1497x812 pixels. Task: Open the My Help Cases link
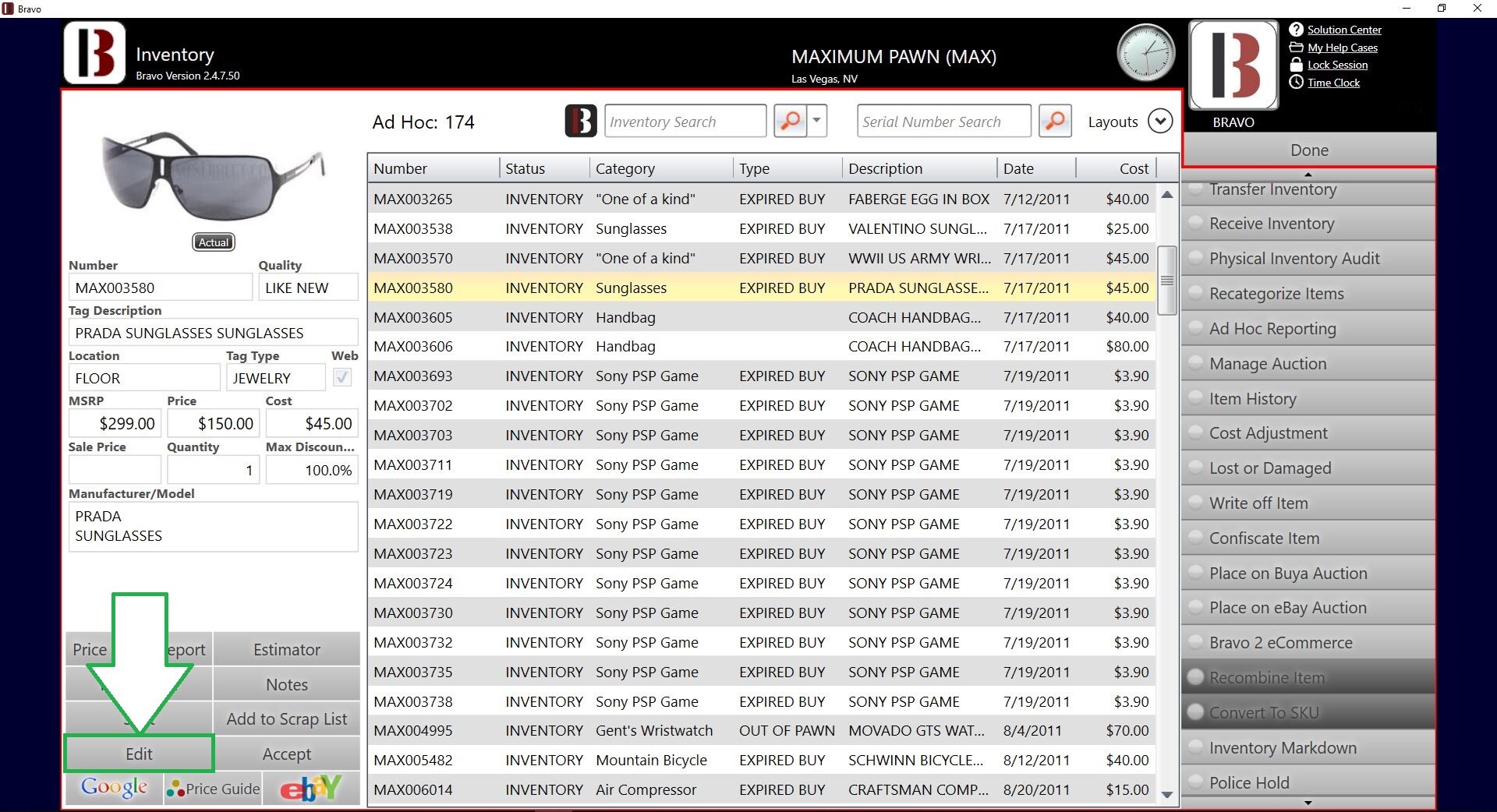[x=1343, y=48]
